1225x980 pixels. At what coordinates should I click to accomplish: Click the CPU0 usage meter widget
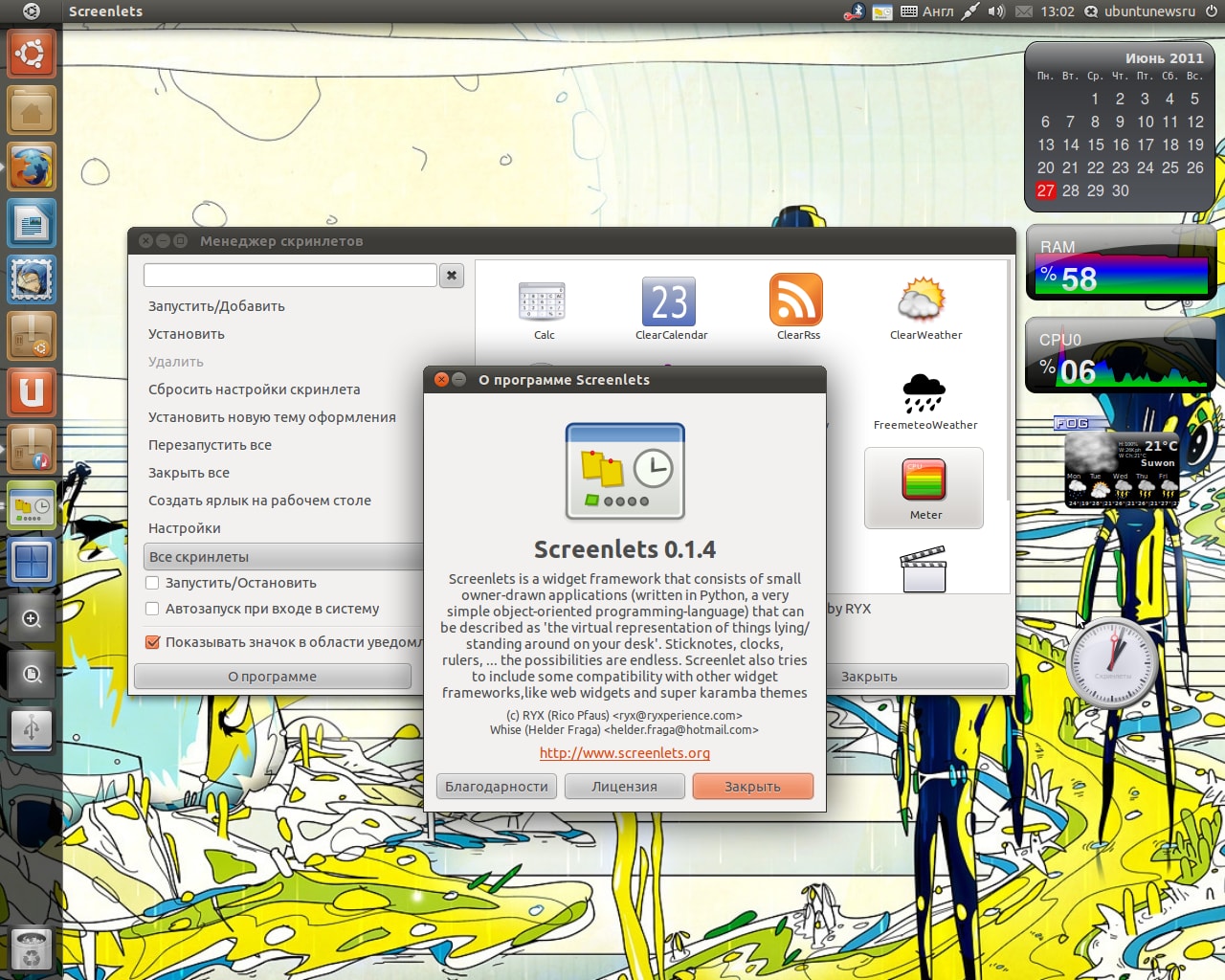pyautogui.click(x=1121, y=356)
